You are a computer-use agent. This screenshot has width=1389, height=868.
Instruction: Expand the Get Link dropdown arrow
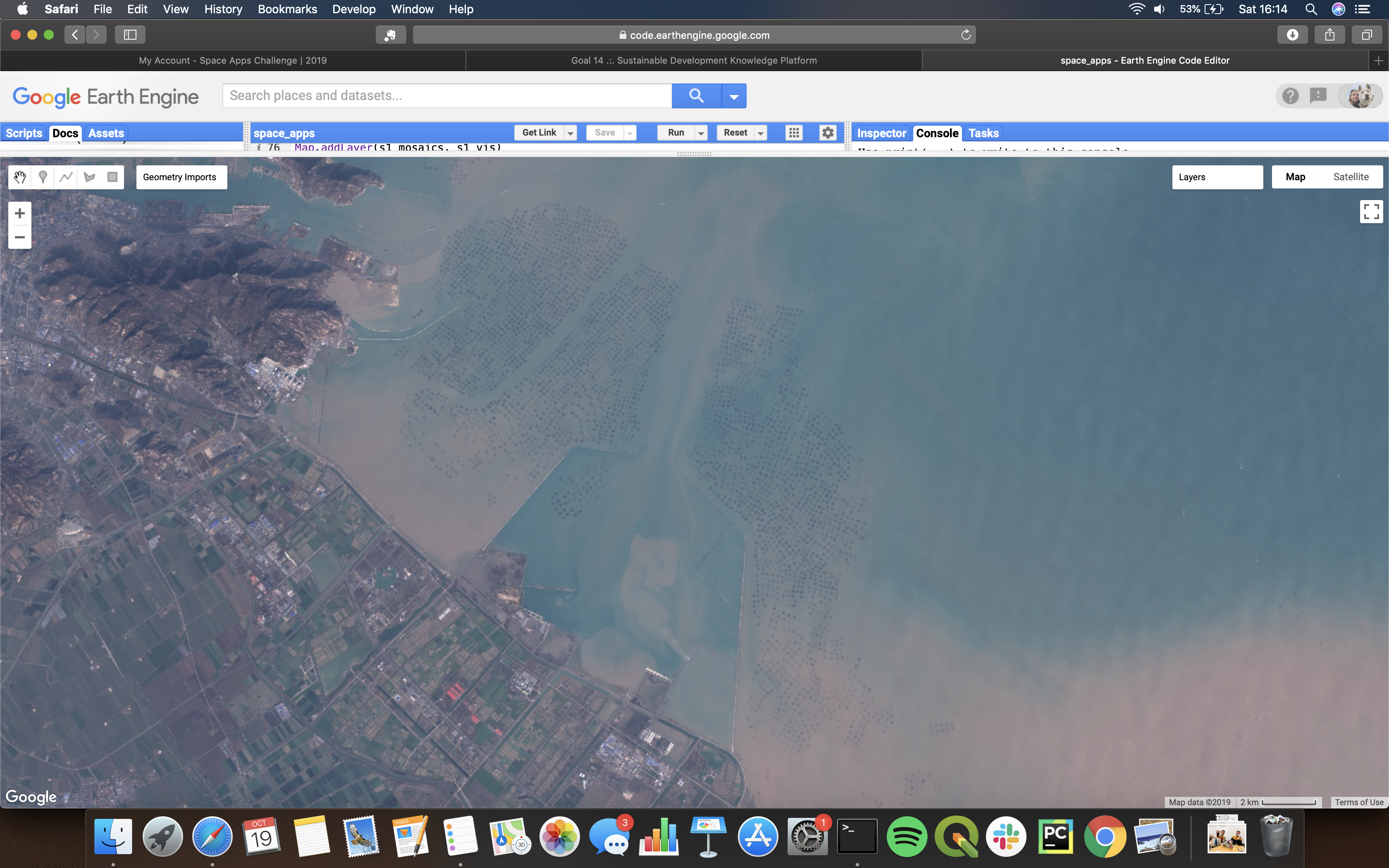570,133
